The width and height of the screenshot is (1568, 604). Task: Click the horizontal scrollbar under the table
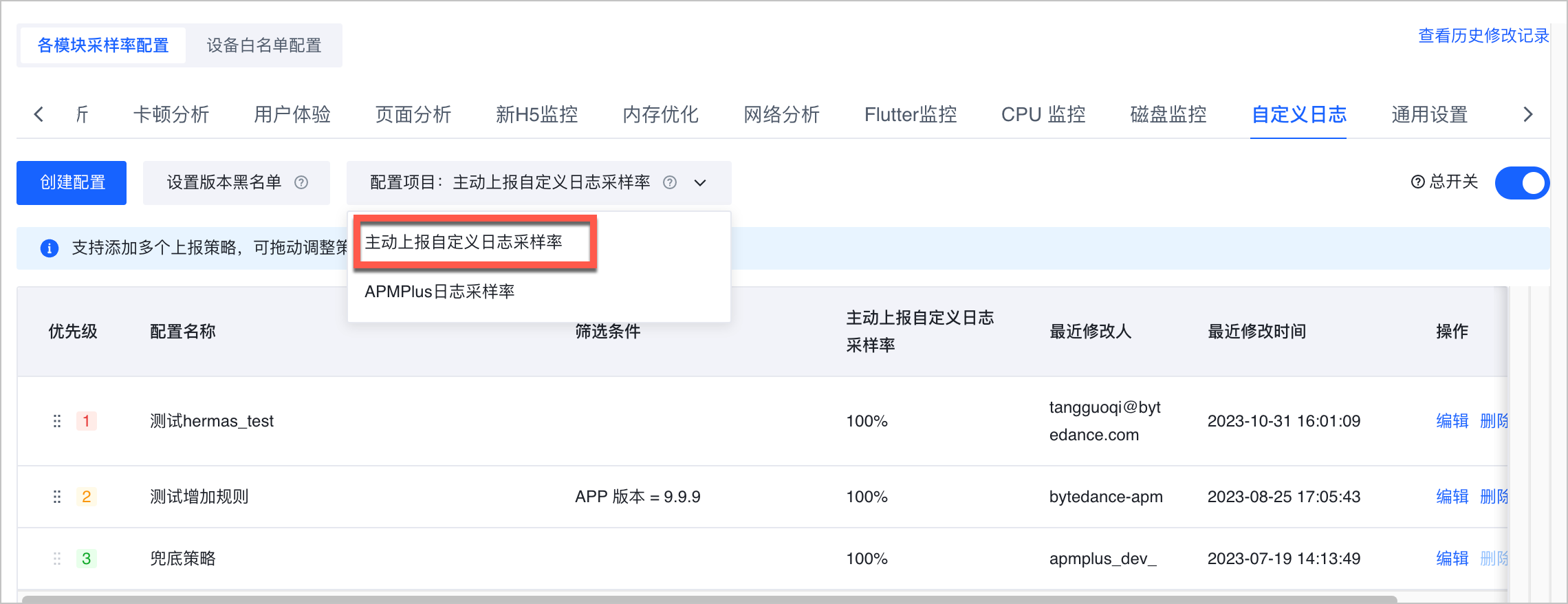tap(710, 599)
